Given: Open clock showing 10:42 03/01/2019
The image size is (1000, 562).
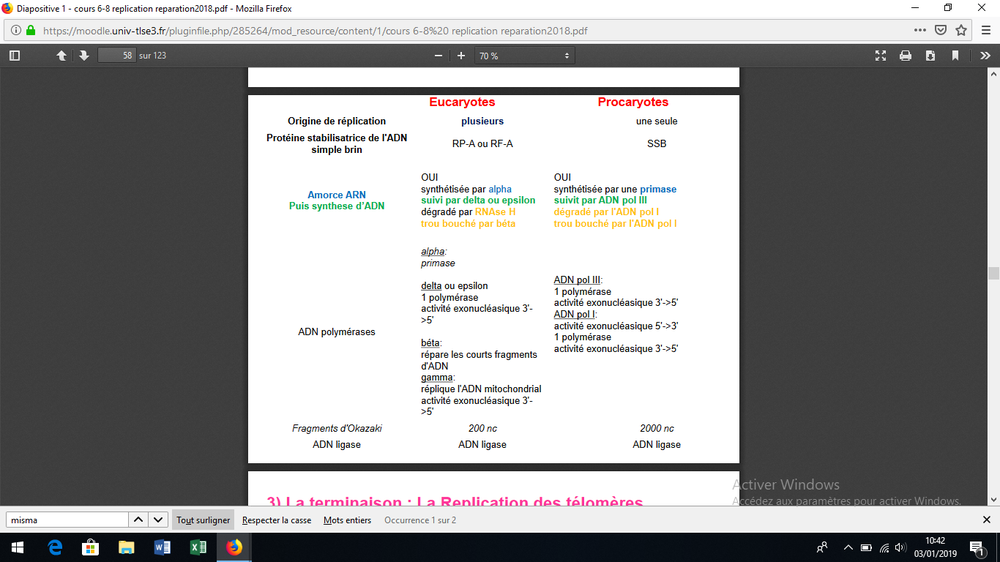Looking at the screenshot, I should 935,547.
